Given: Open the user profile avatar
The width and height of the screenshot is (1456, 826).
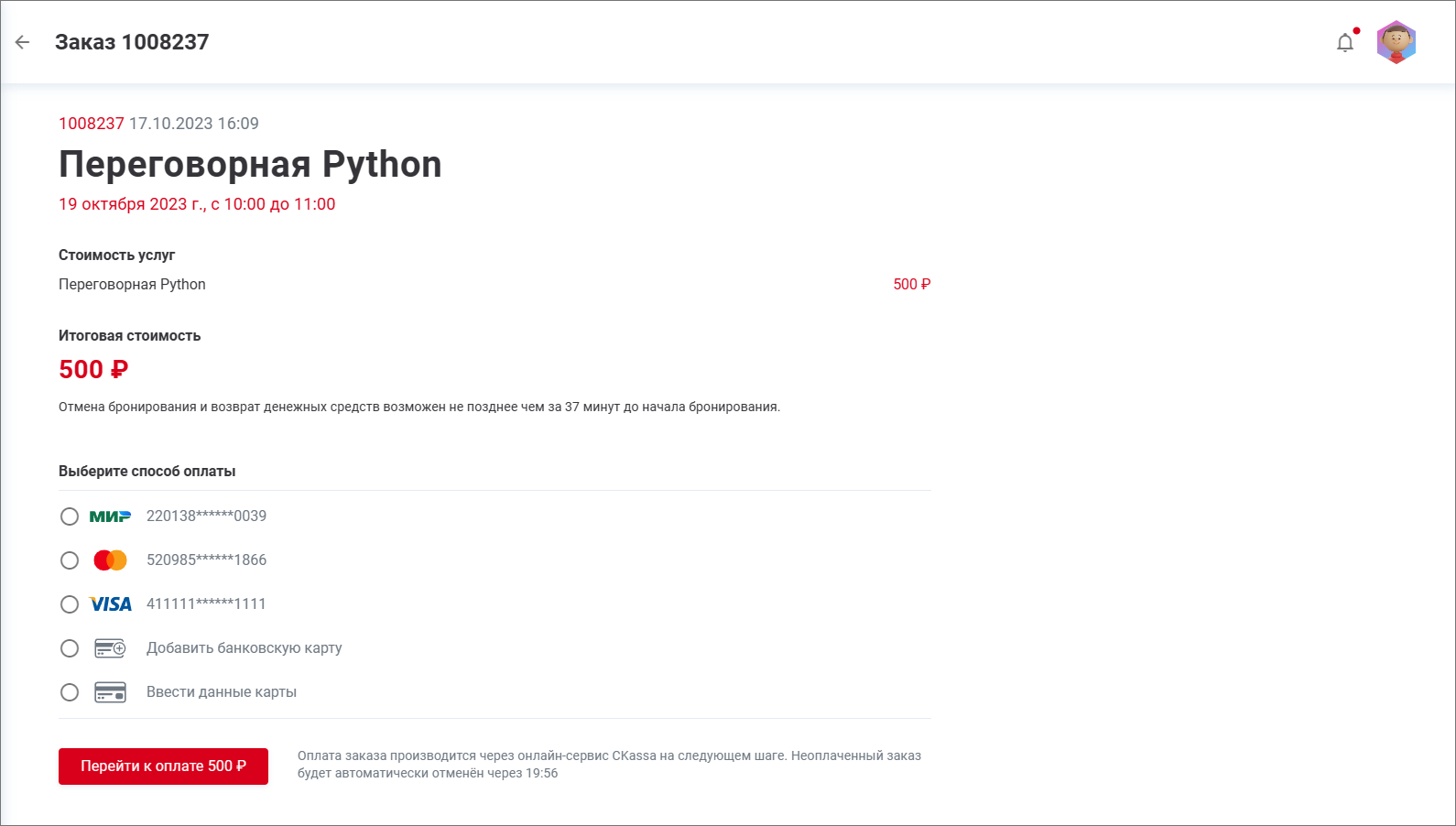Looking at the screenshot, I should pos(1396,42).
